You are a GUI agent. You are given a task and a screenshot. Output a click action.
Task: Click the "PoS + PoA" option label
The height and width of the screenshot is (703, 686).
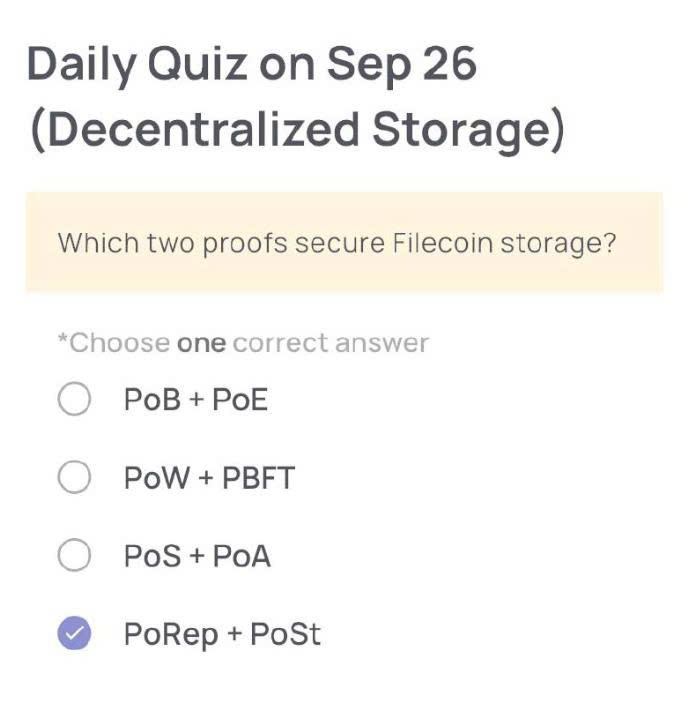coord(197,556)
